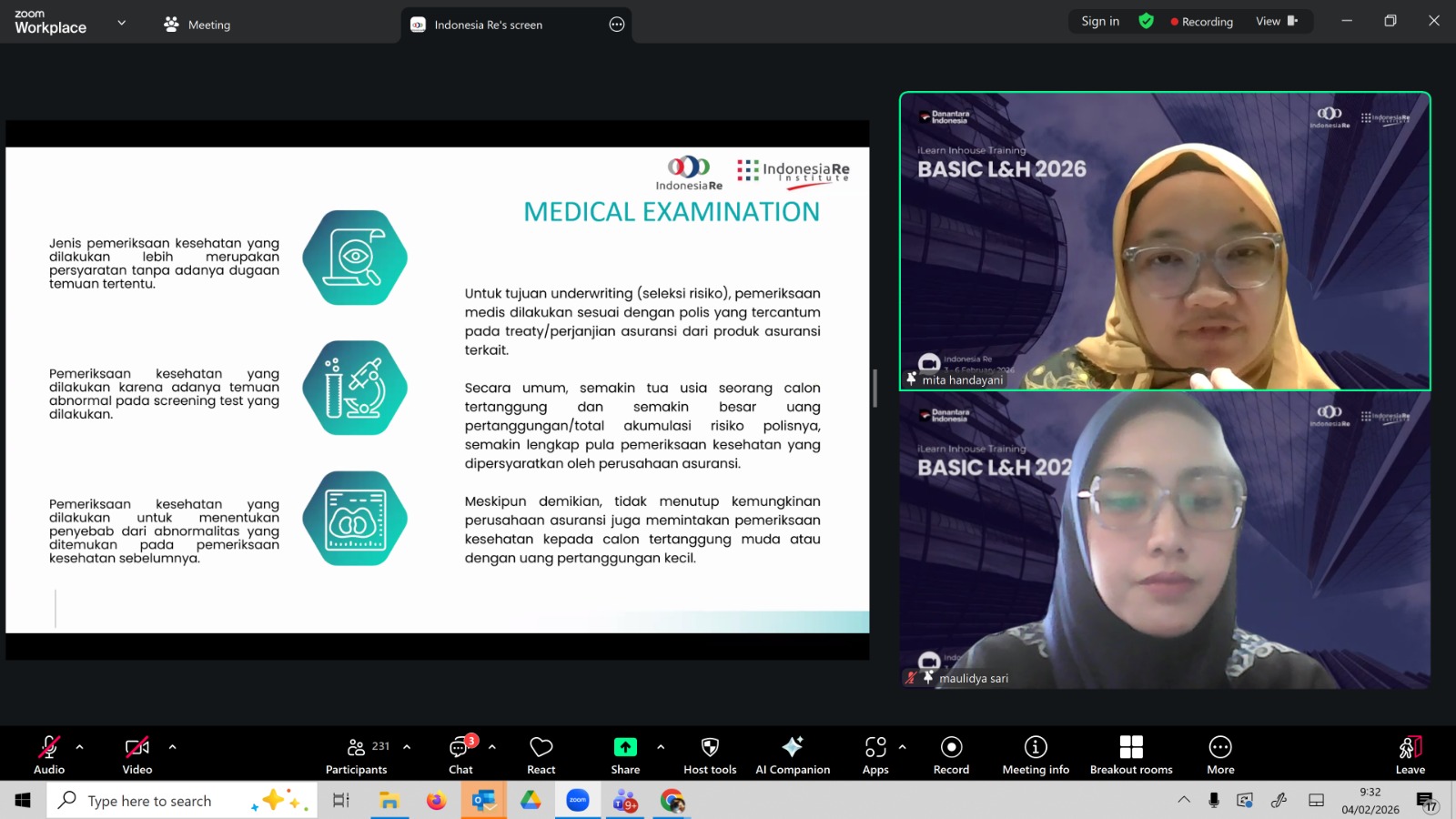This screenshot has height=819, width=1456.
Task: Select Indonesia Re's screen tab
Action: [x=489, y=25]
